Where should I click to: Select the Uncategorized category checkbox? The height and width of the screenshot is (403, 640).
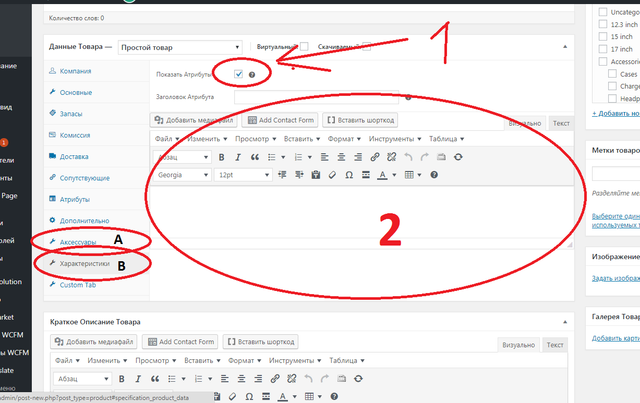(x=603, y=12)
